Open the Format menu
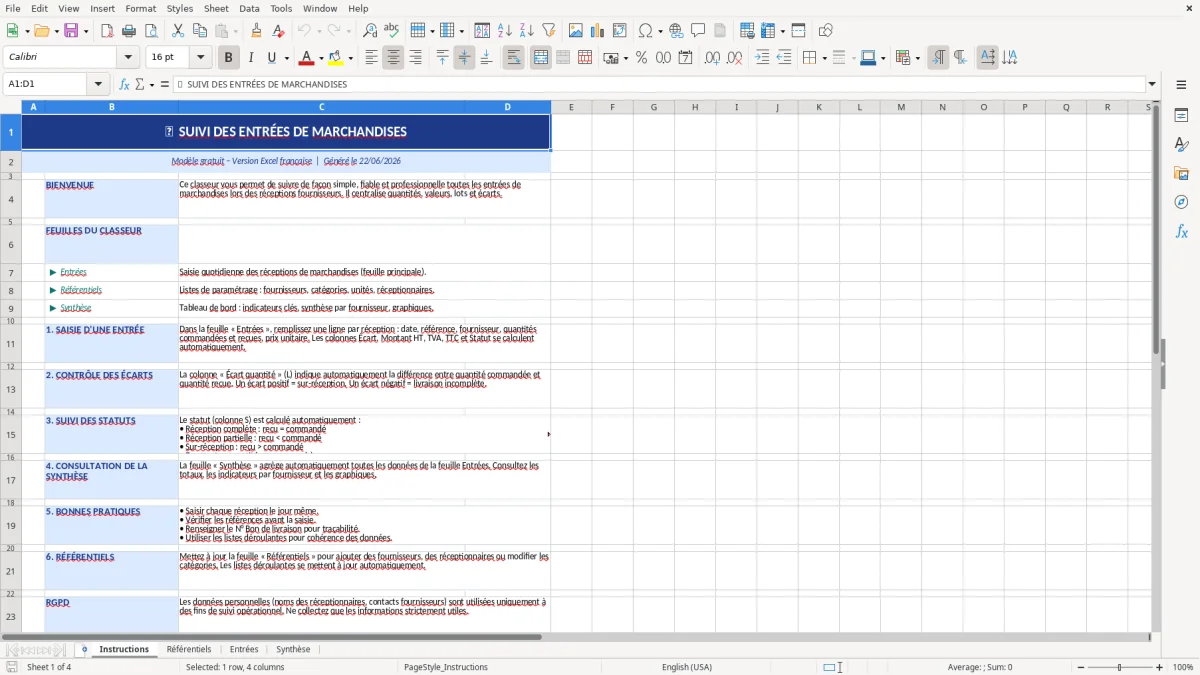 141,8
